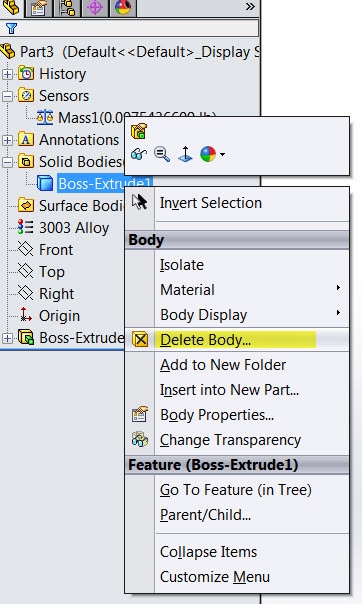Open the ConfigurationManager tab icon
The width and height of the screenshot is (362, 604).
pos(67,8)
